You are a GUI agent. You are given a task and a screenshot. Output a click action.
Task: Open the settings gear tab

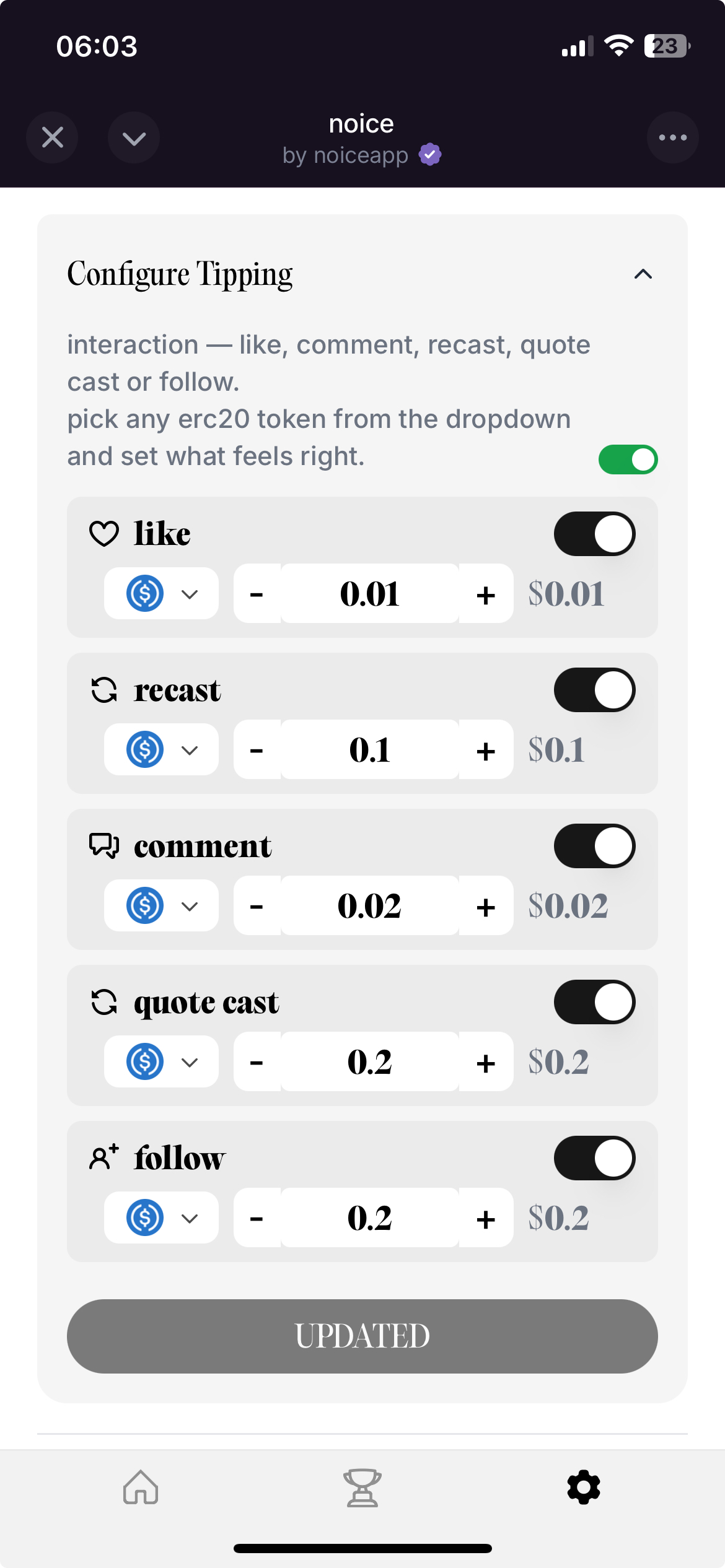click(583, 1487)
